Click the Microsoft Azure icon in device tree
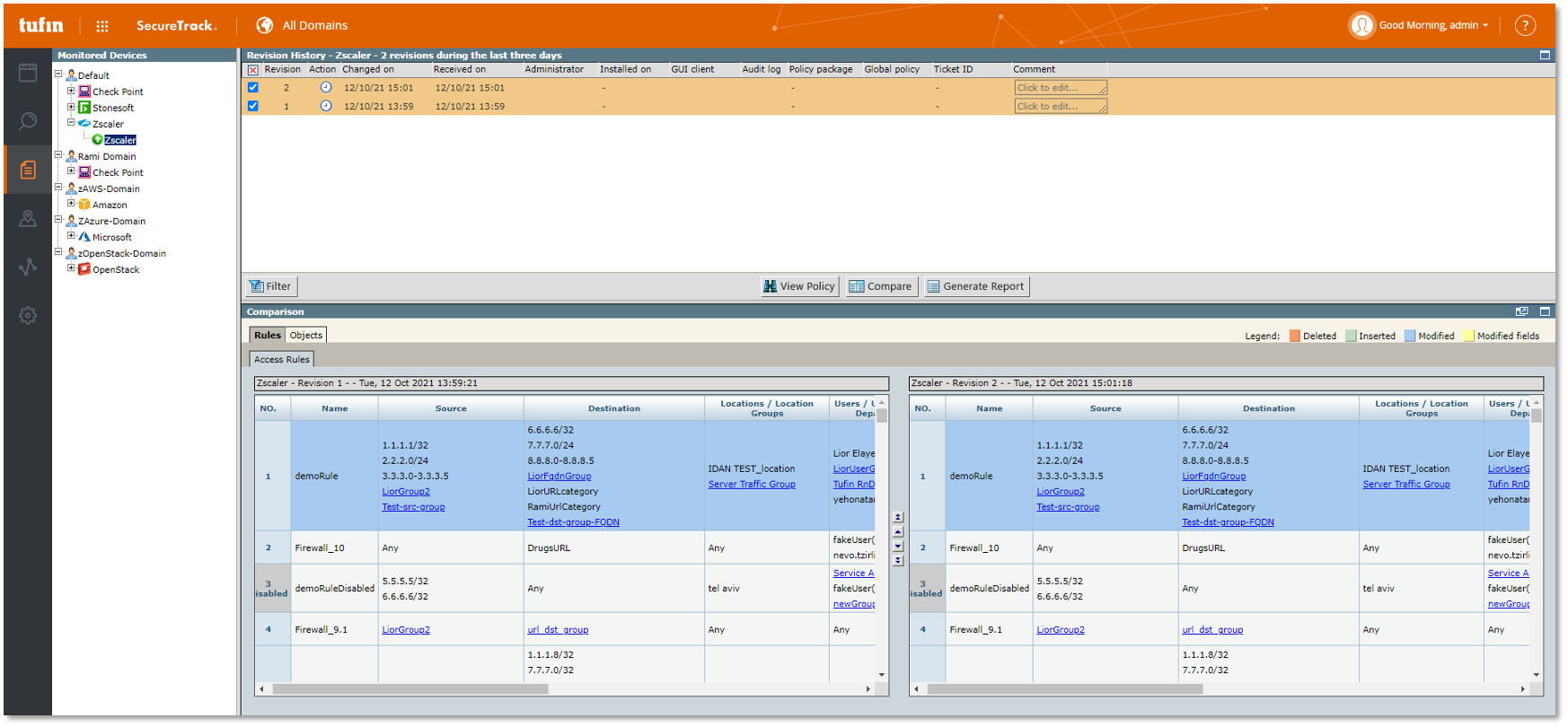This screenshot has width=1568, height=727. 84,237
